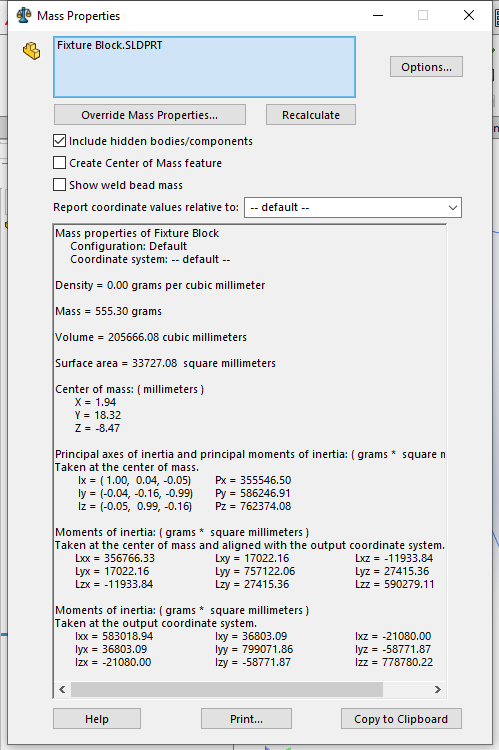
Task: Click Override Mass Properties... button
Action: (x=150, y=115)
